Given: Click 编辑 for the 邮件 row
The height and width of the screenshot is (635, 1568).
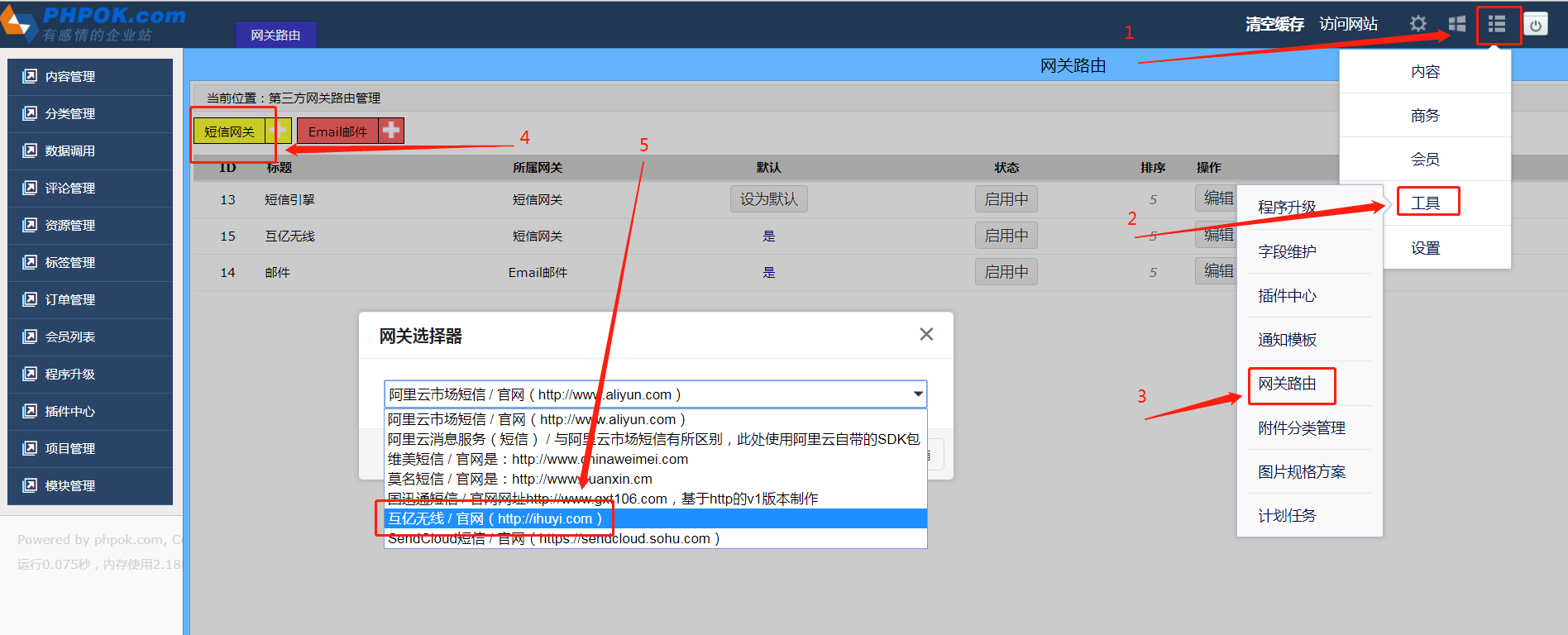Looking at the screenshot, I should 1217,271.
